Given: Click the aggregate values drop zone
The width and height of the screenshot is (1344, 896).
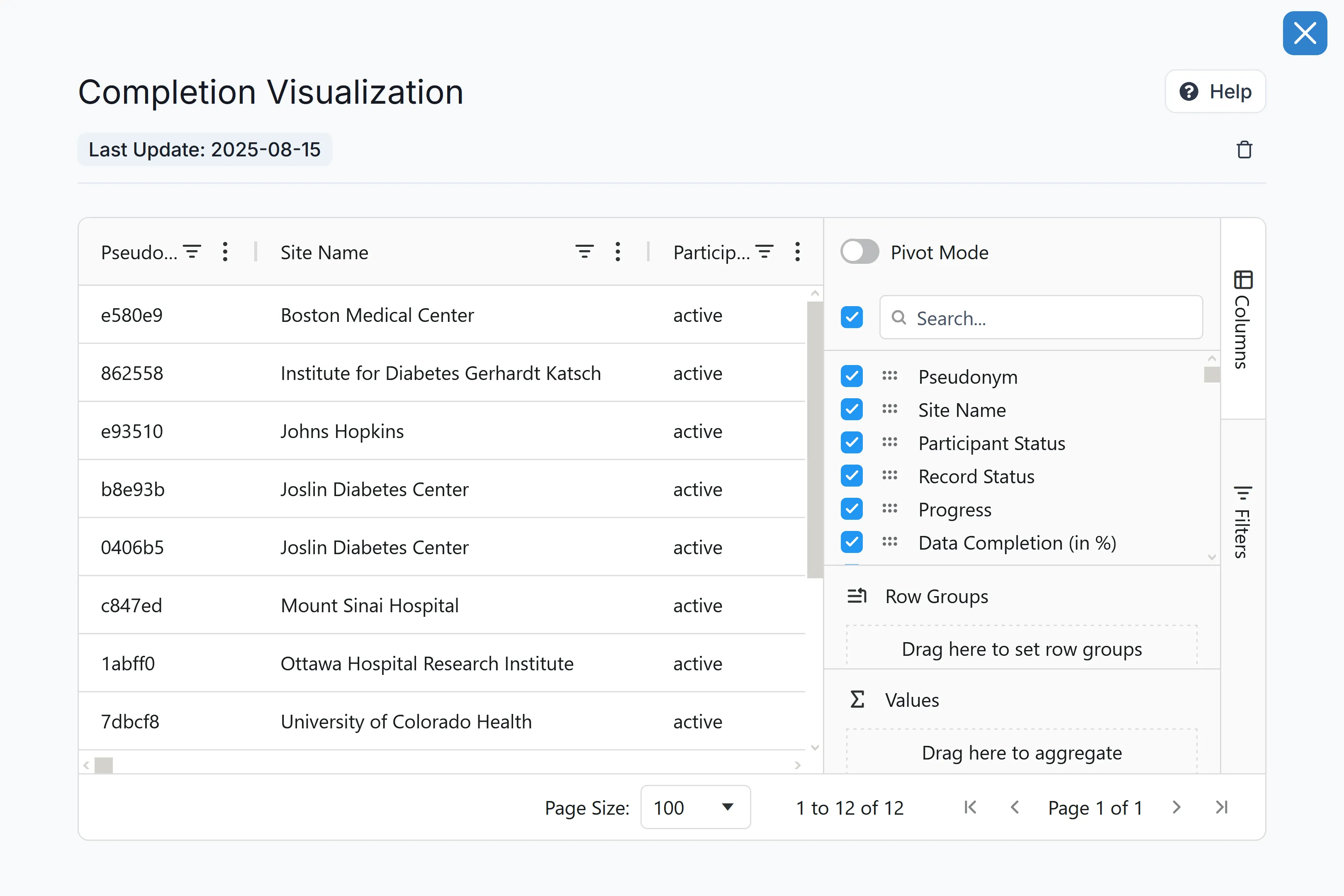Looking at the screenshot, I should point(1022,751).
